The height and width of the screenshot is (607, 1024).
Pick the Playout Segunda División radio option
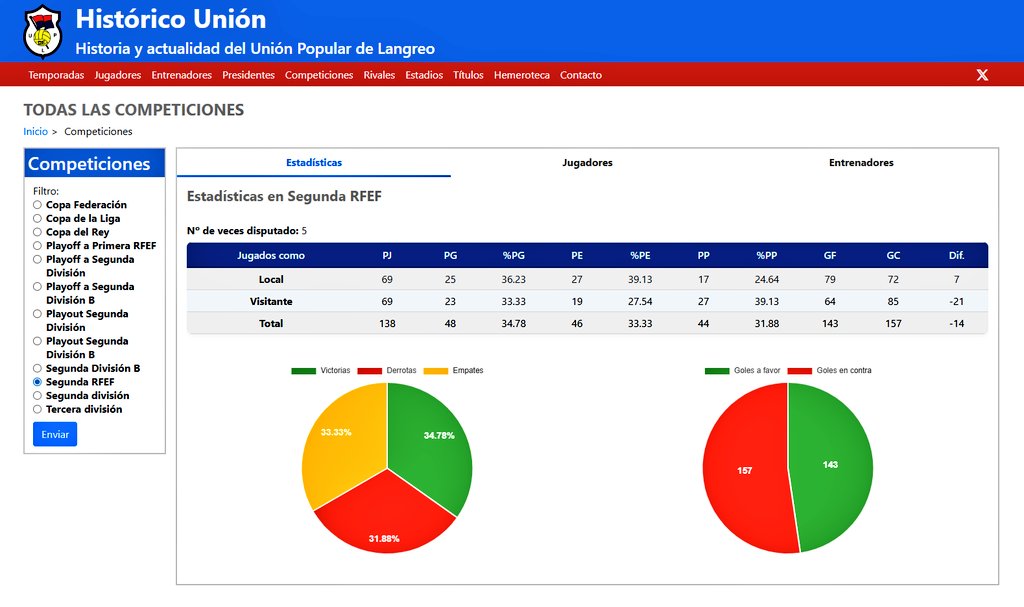pos(37,314)
